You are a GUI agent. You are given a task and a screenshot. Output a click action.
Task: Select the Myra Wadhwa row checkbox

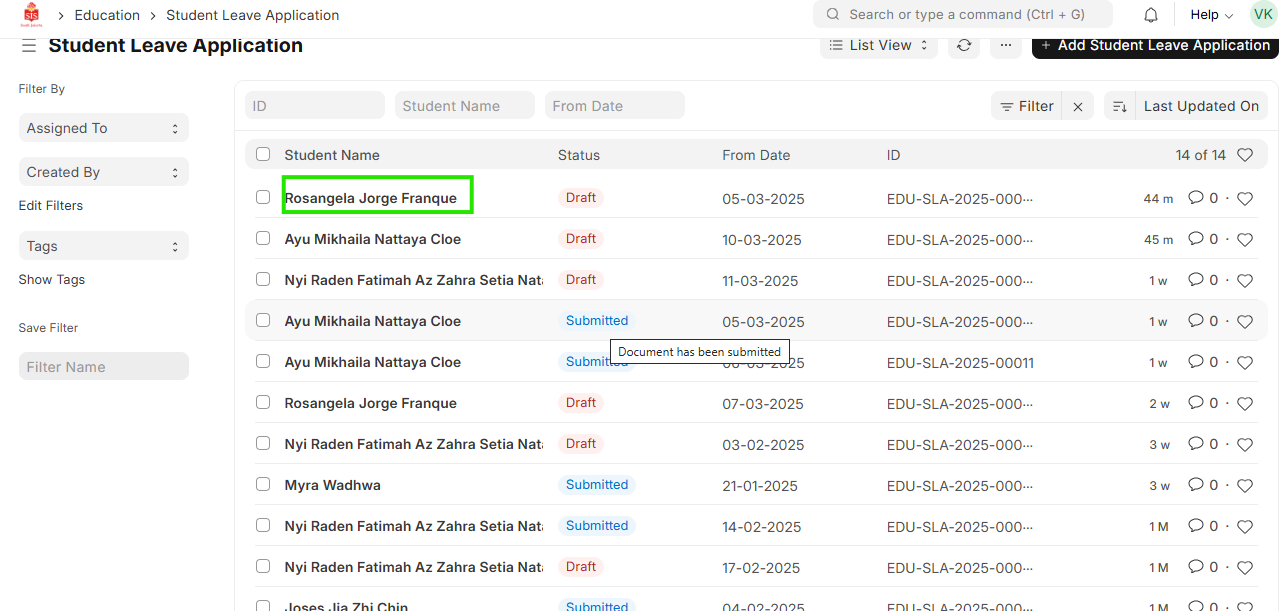point(263,484)
